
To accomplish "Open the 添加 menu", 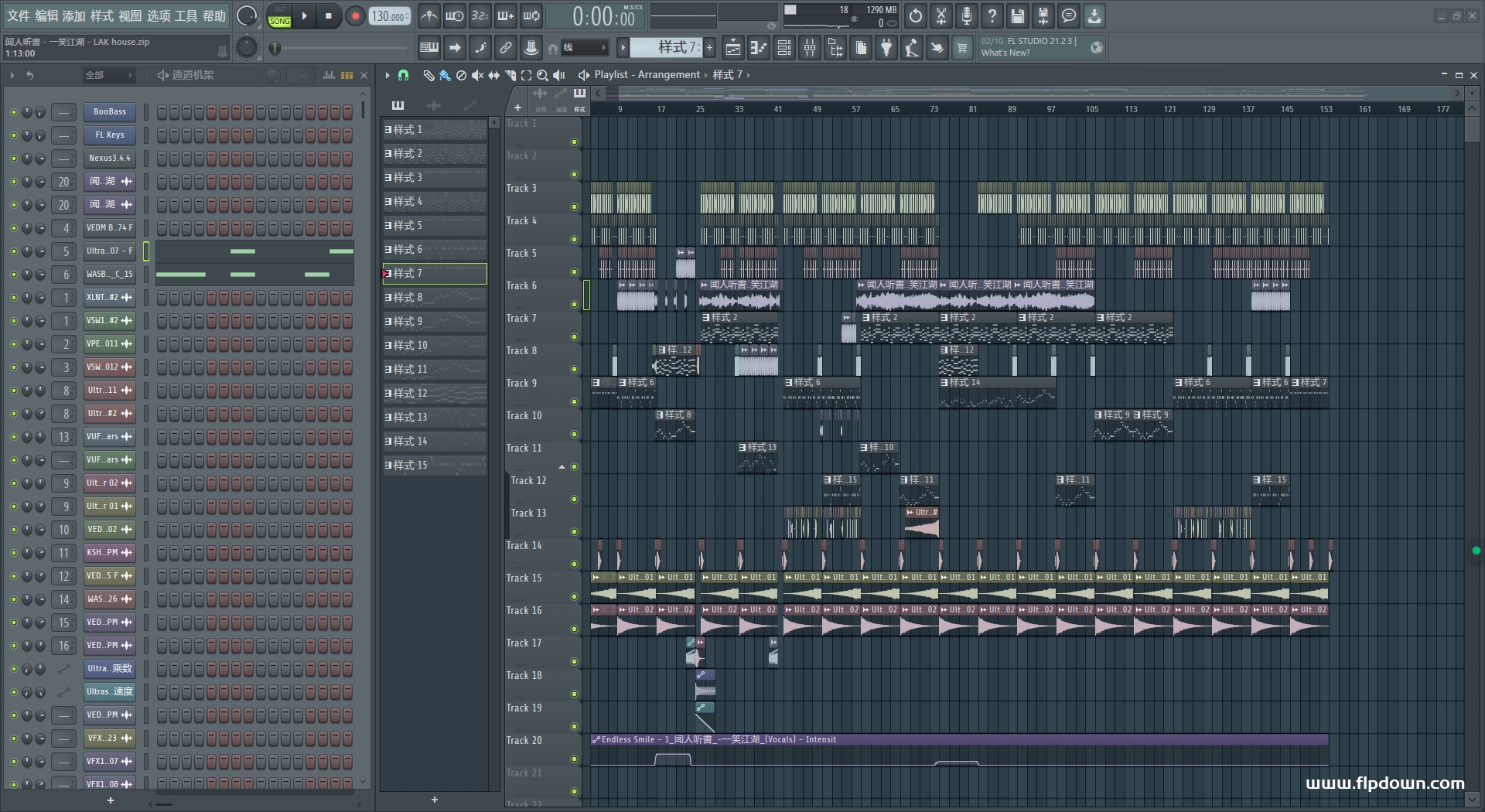I will (74, 15).
